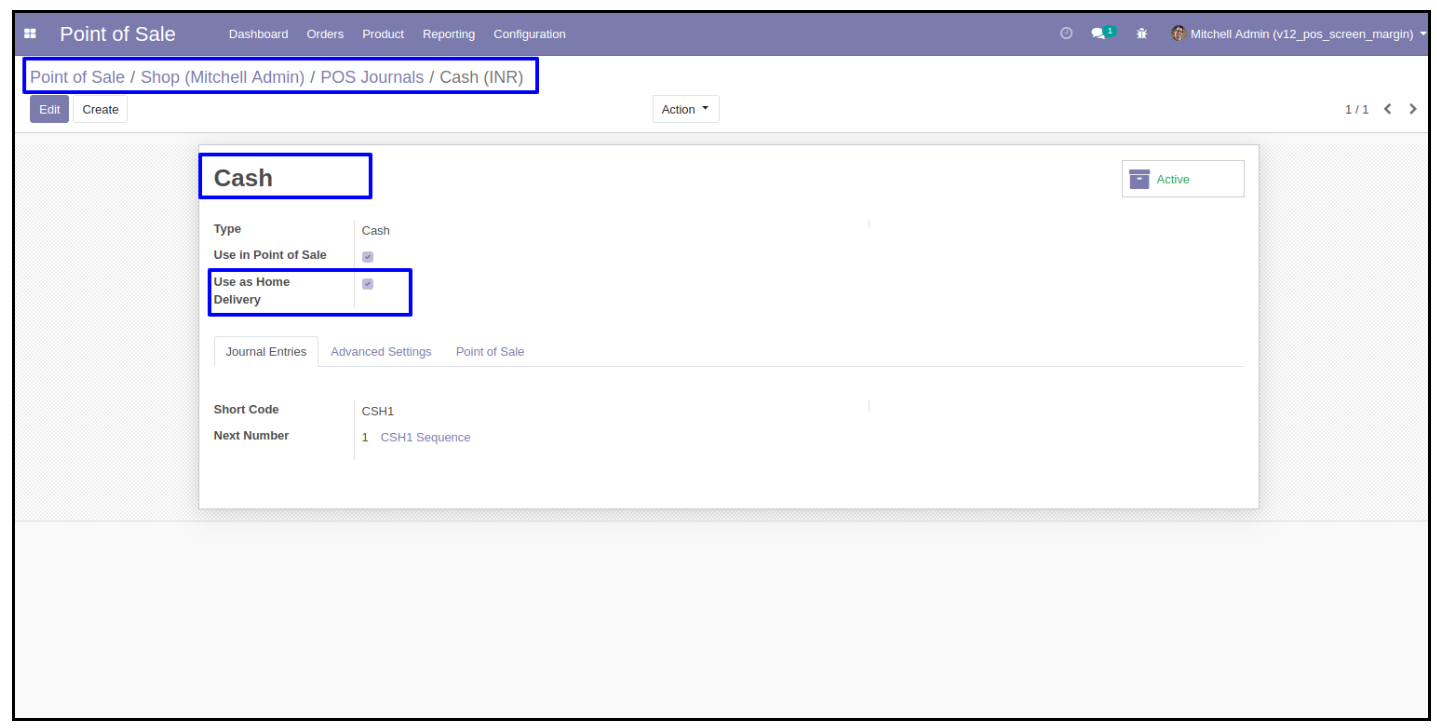
Task: Click the Edit button
Action: [49, 109]
